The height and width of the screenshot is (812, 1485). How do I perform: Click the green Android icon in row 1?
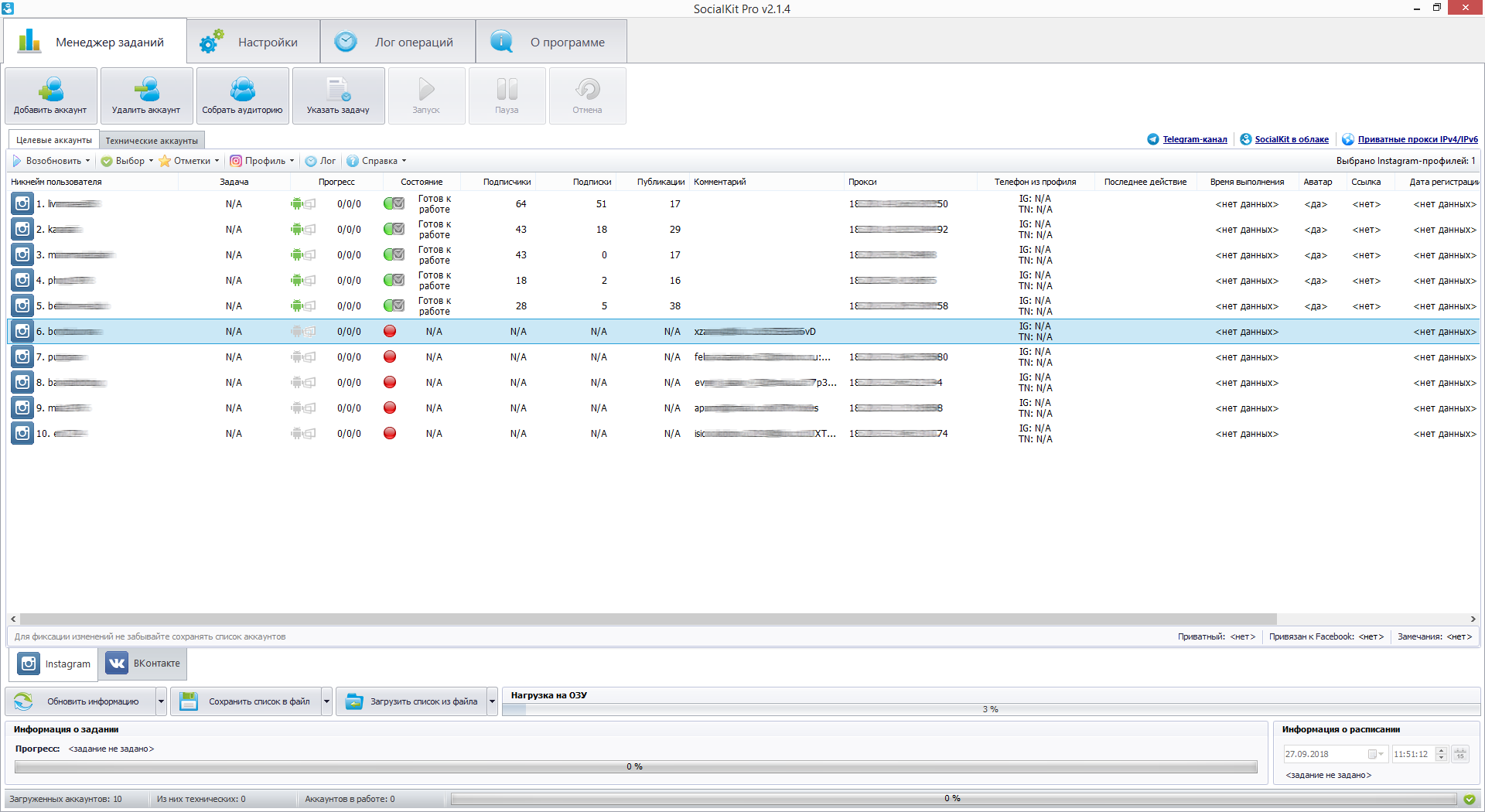tap(297, 203)
